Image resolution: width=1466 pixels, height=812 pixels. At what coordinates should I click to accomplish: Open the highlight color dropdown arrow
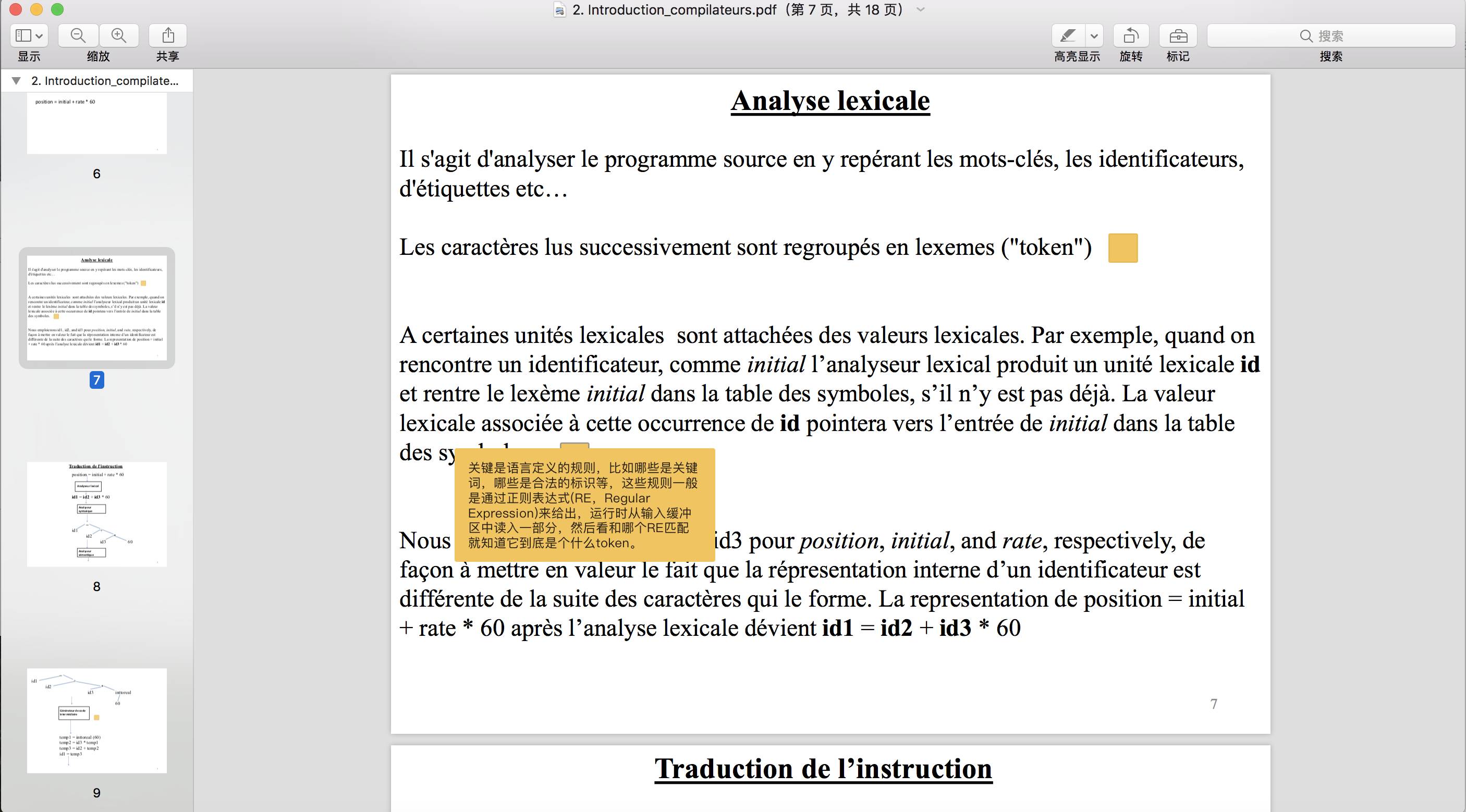(1094, 36)
